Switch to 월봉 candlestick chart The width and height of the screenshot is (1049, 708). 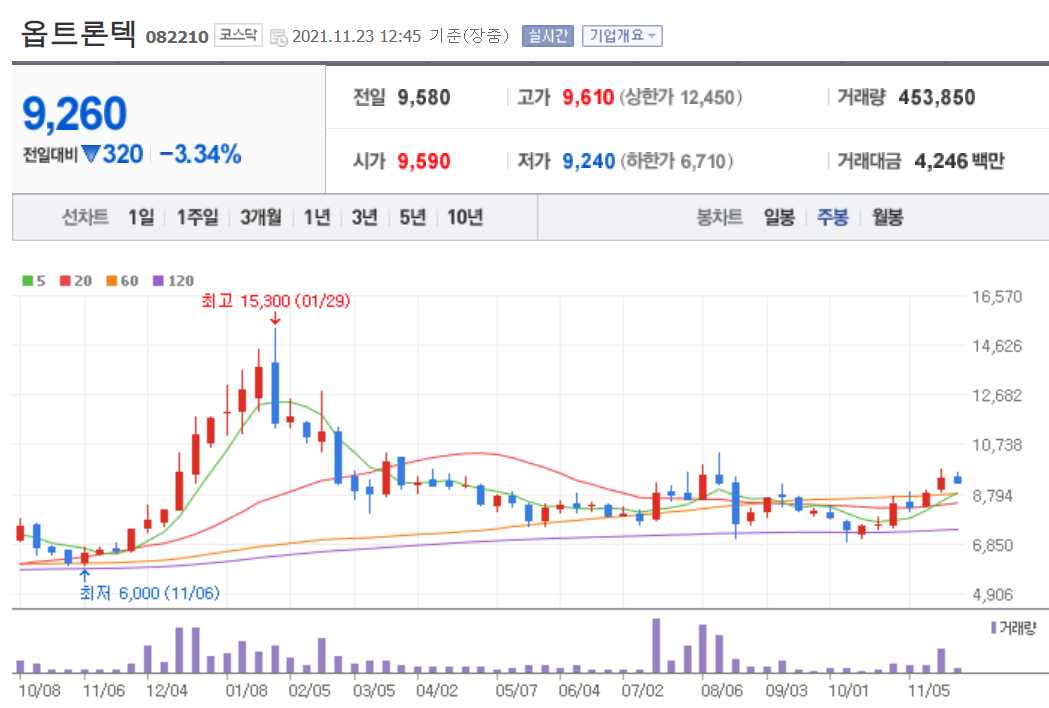coord(888,217)
